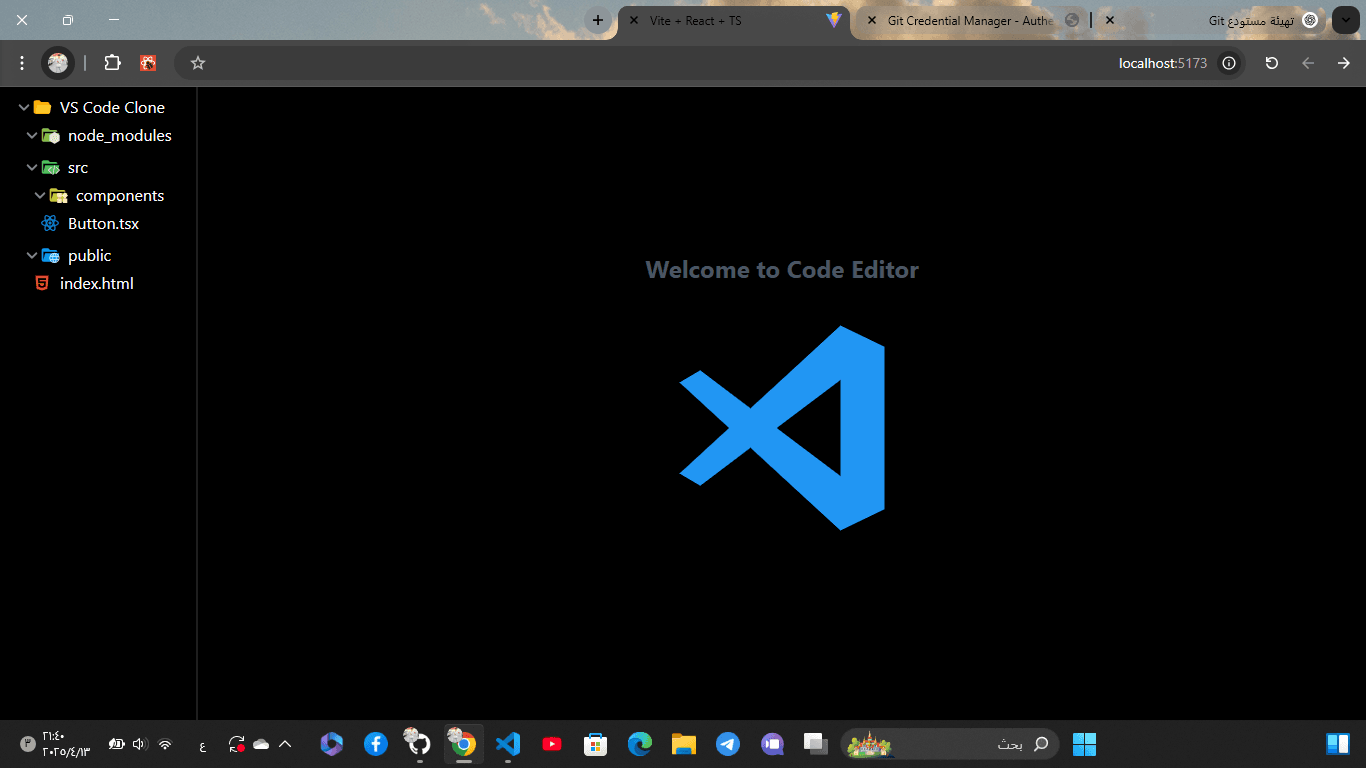The height and width of the screenshot is (768, 1366).
Task: Click the green src folder icon
Action: tap(50, 167)
